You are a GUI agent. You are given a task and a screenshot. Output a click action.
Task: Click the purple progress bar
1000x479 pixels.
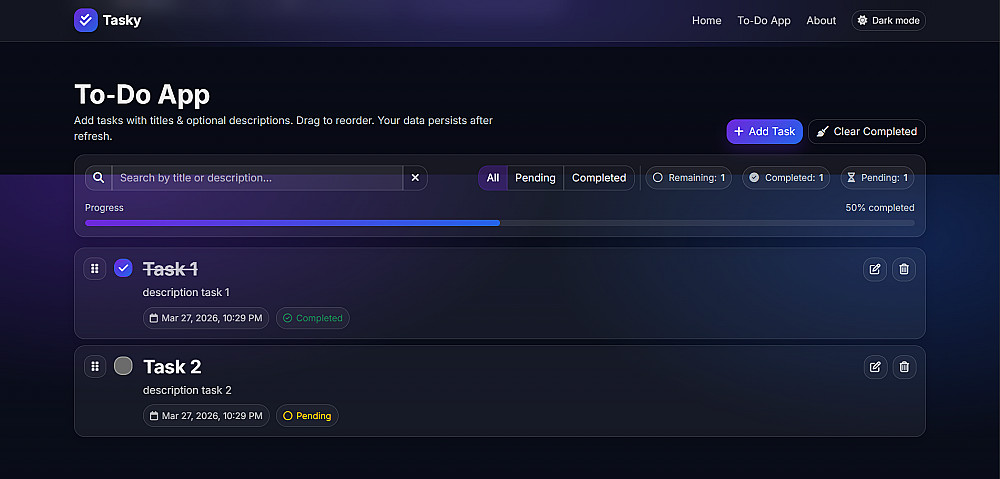coord(292,223)
